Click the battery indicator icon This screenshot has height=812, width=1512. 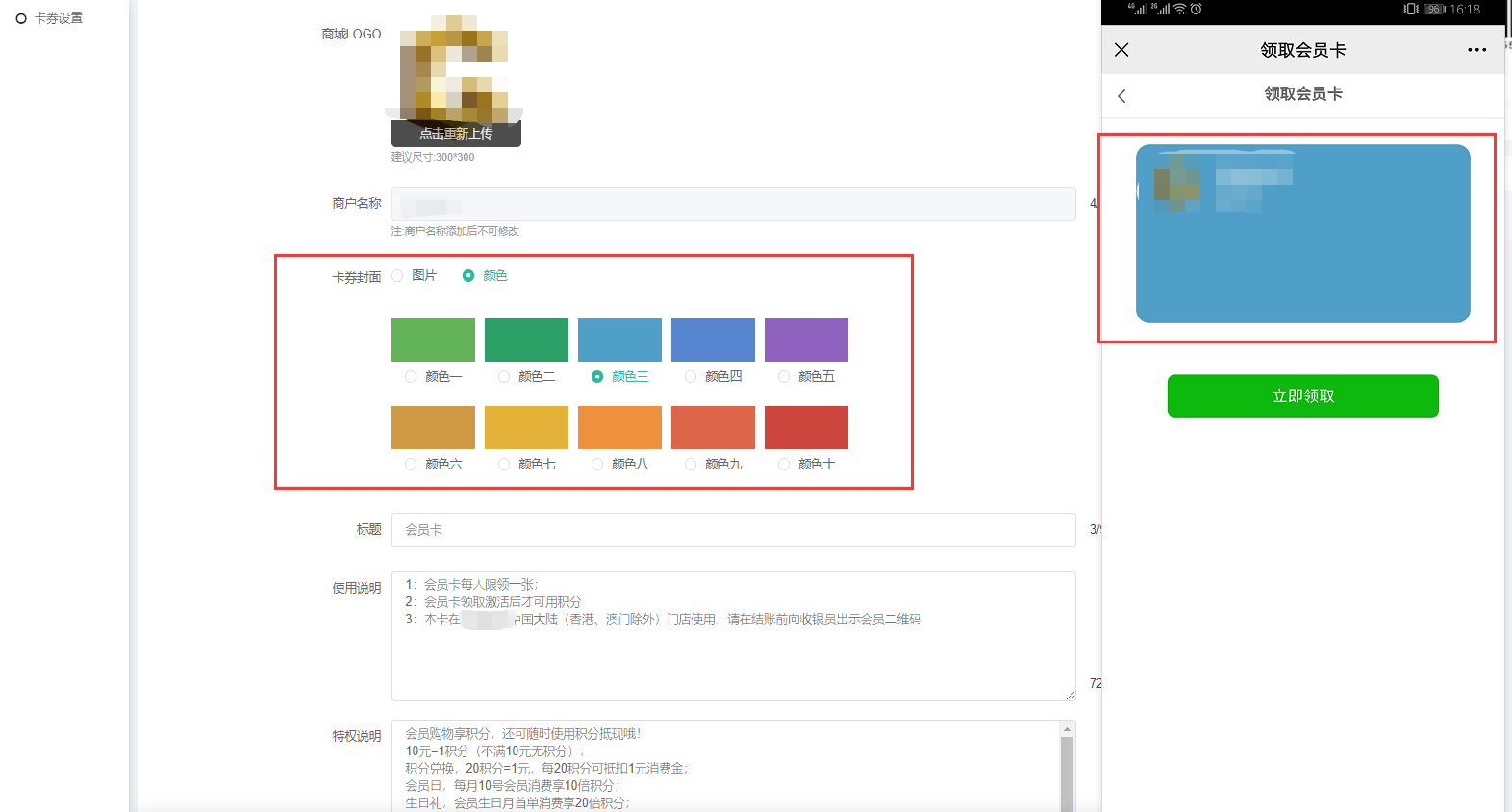1434,9
